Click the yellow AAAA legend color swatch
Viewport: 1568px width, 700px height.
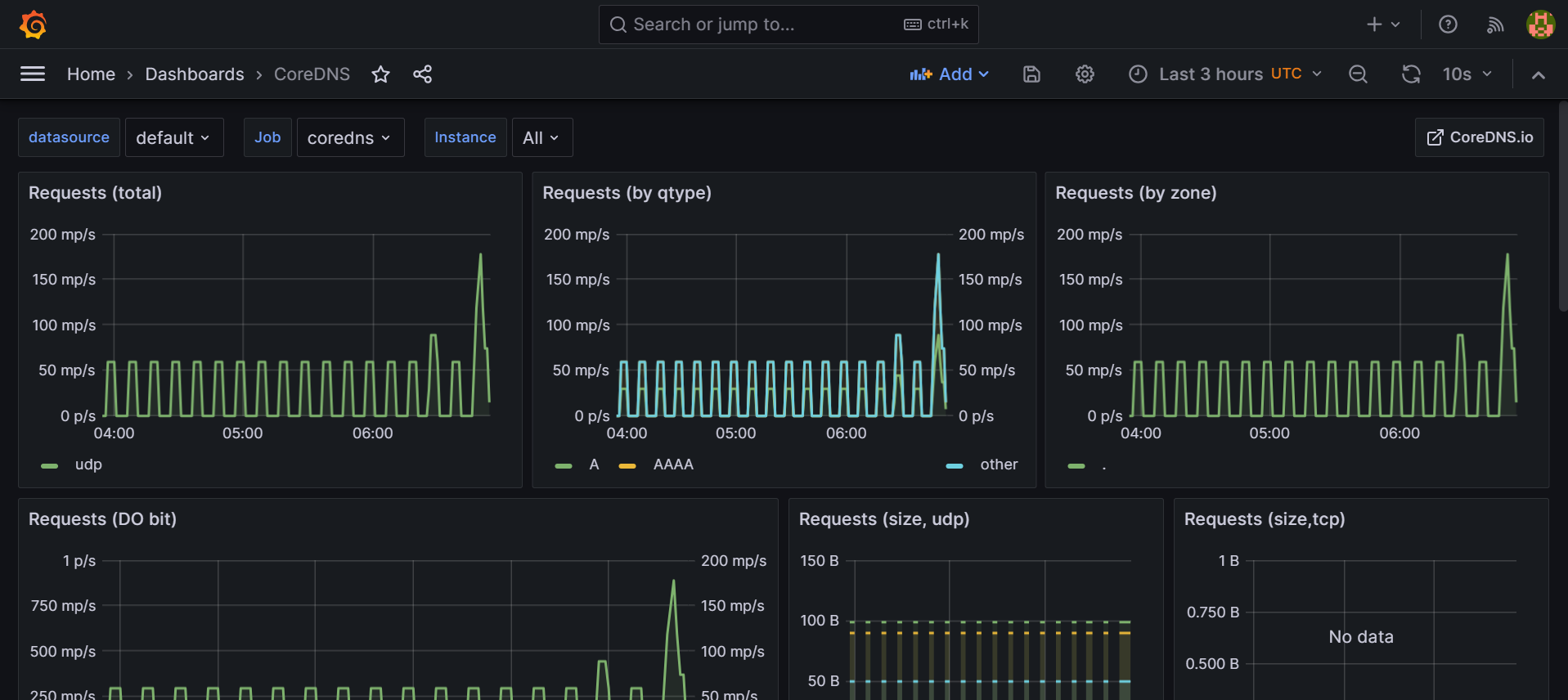(x=627, y=465)
